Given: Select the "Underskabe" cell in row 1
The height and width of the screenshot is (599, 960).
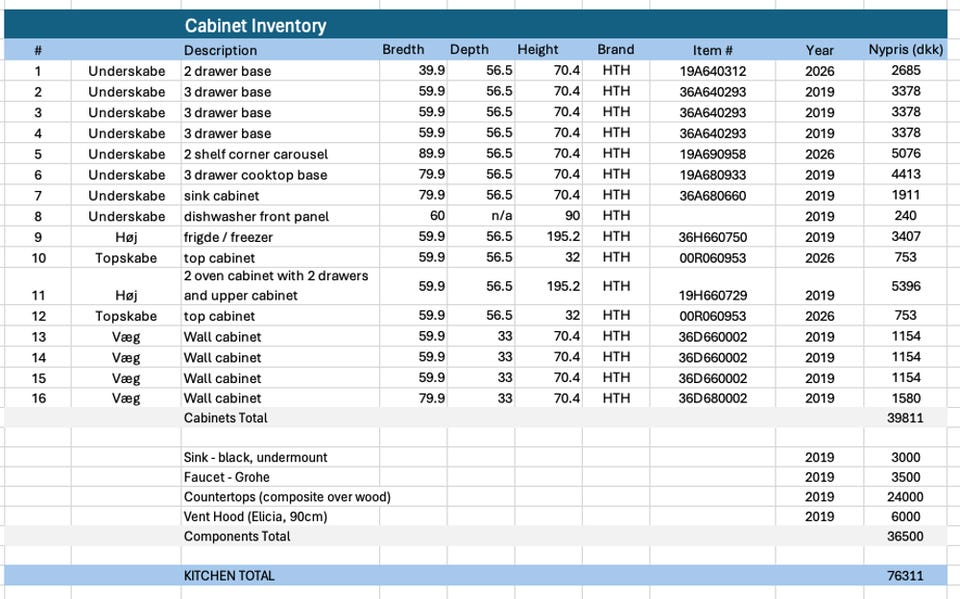Looking at the screenshot, I should point(127,71).
